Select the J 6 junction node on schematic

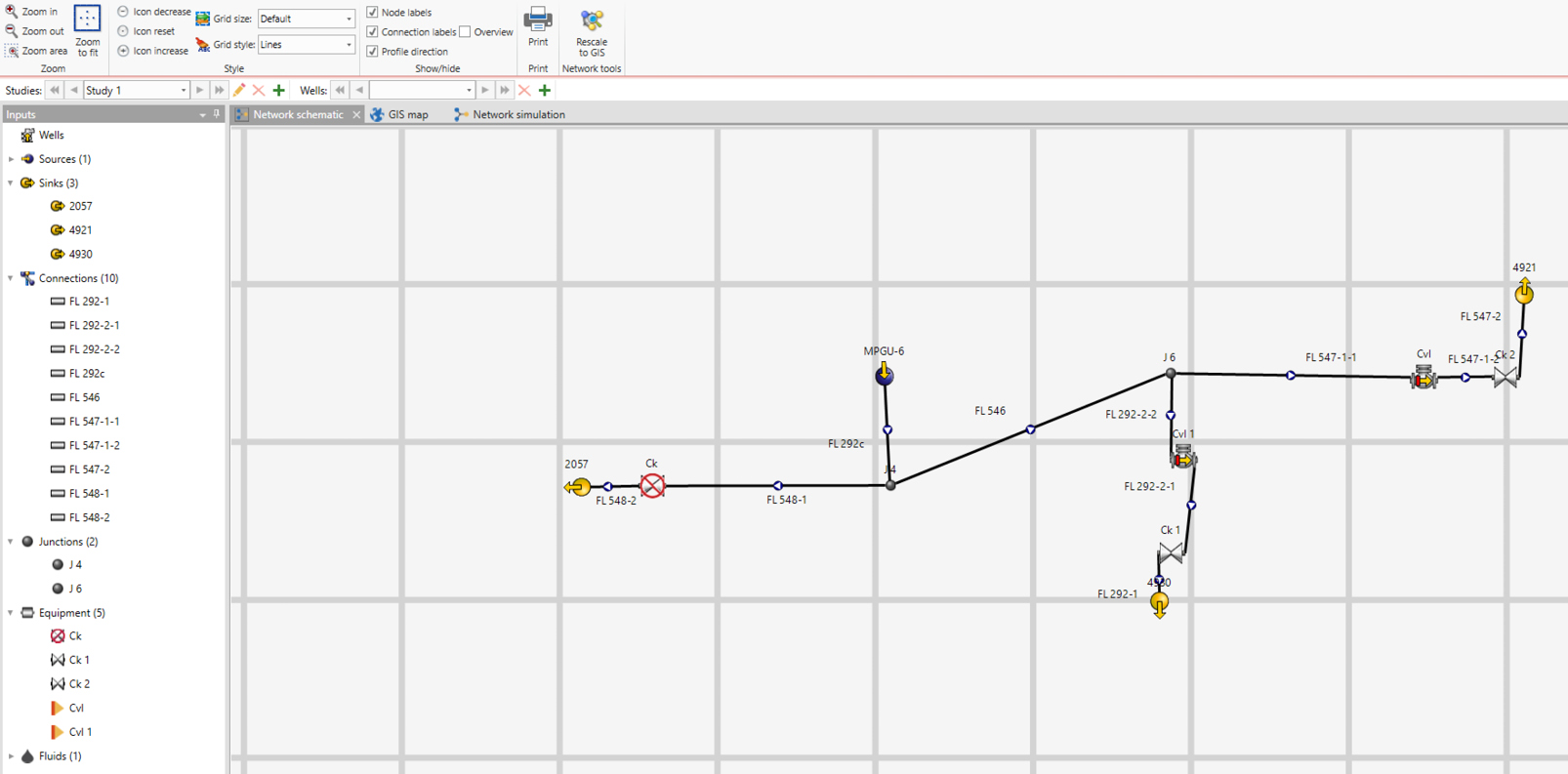click(x=1171, y=373)
